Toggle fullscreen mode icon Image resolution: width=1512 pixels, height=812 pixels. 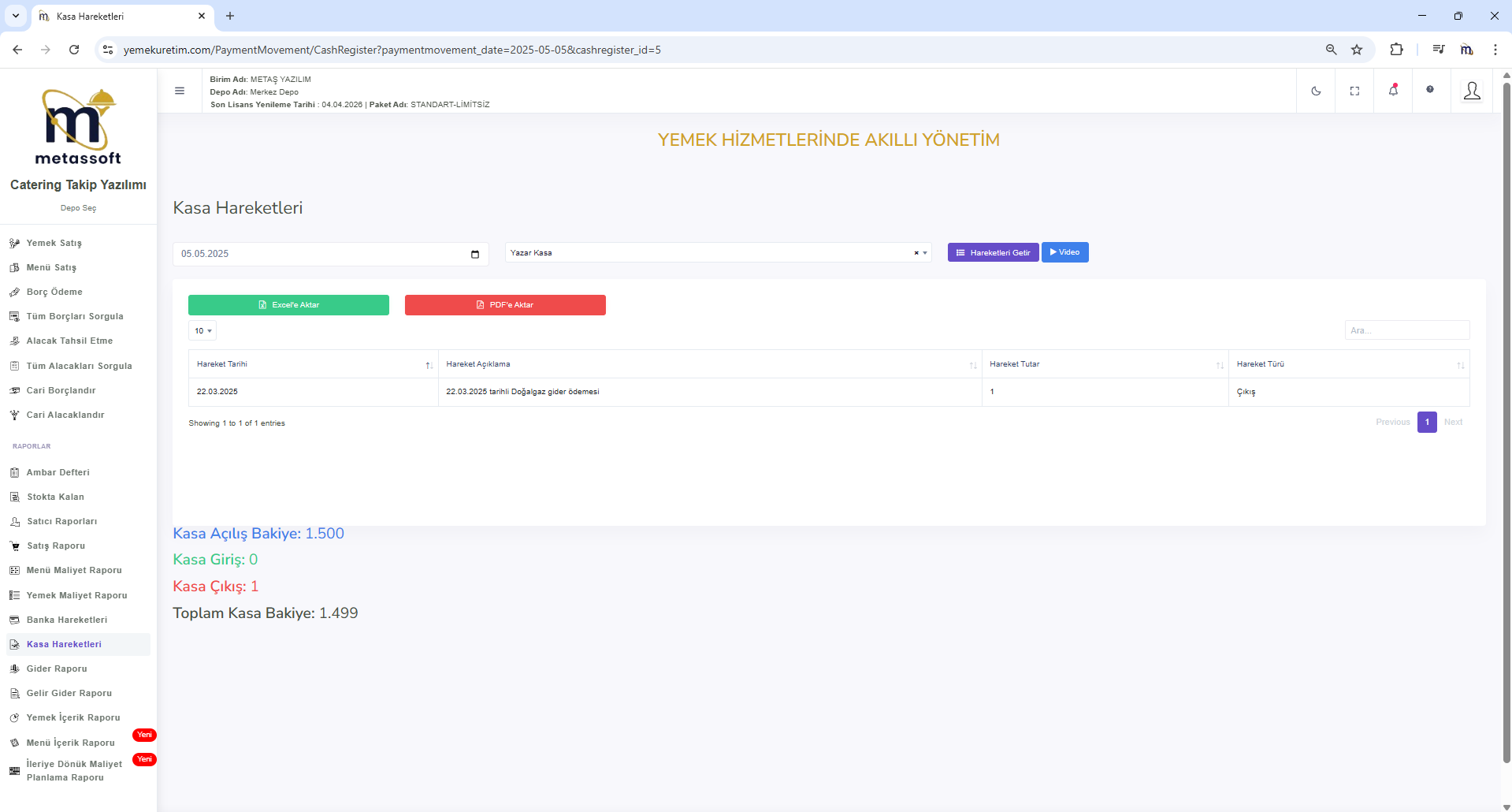tap(1354, 91)
